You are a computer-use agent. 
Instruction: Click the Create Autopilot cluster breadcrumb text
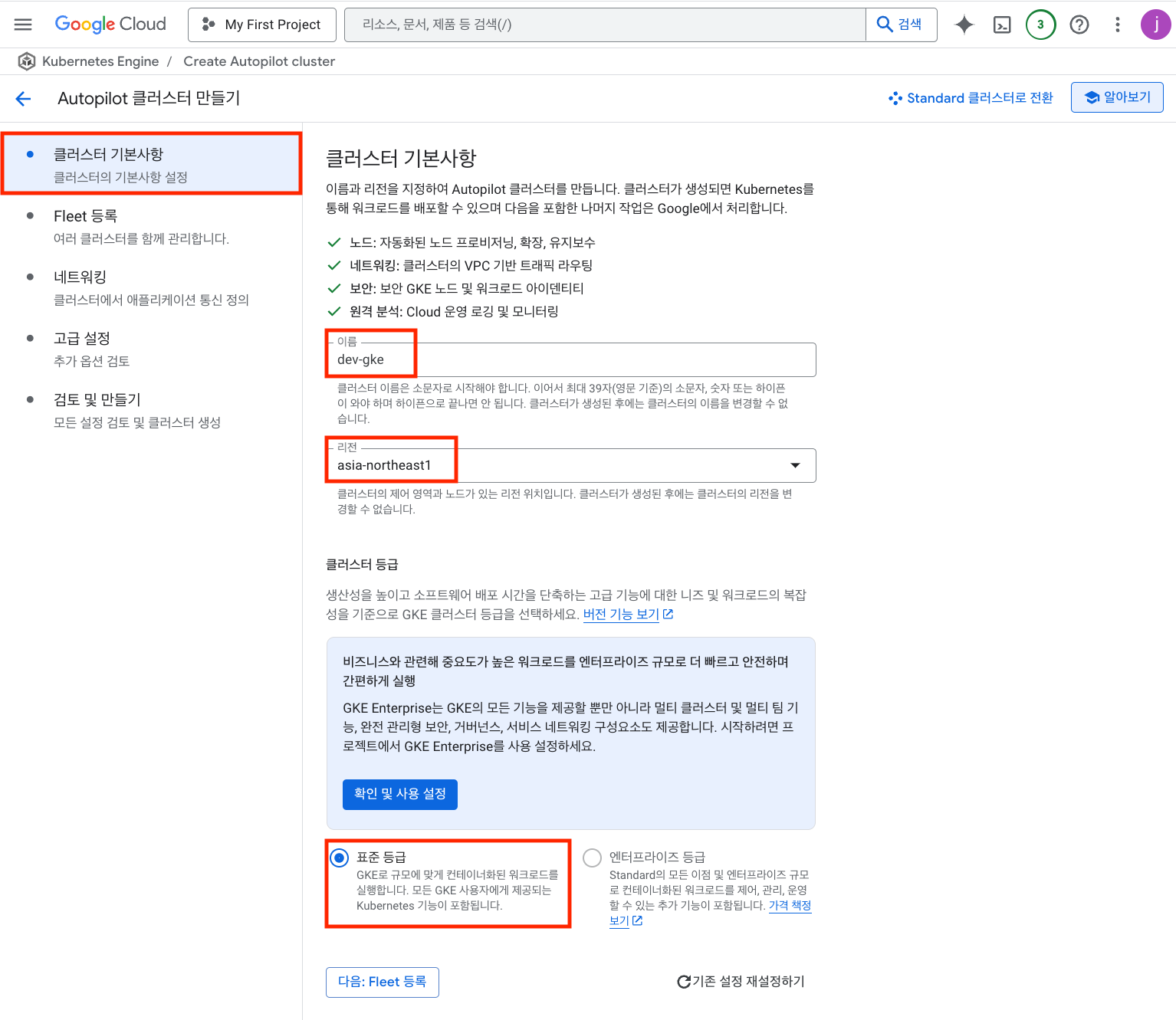tap(259, 61)
